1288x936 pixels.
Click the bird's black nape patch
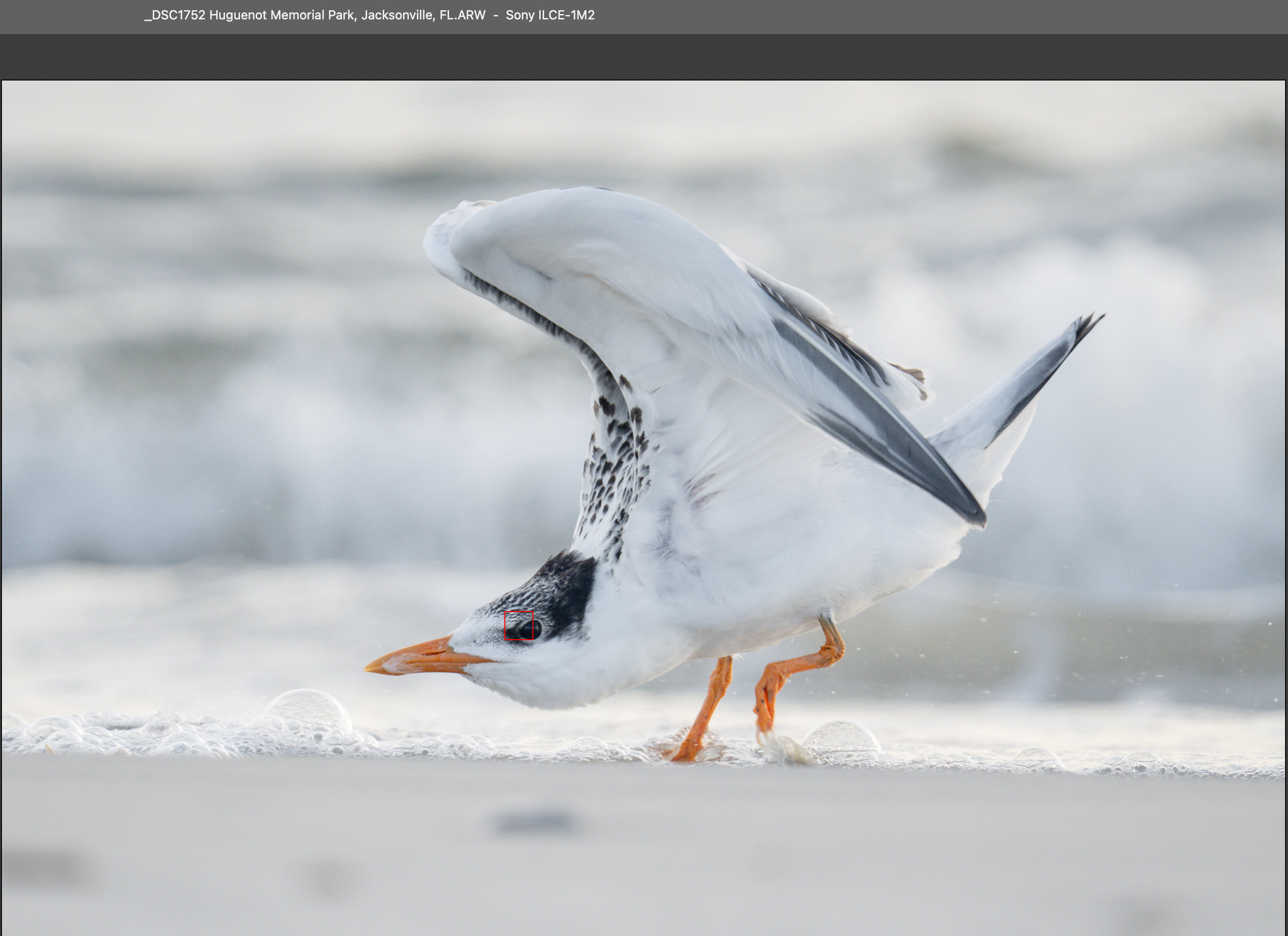[571, 591]
